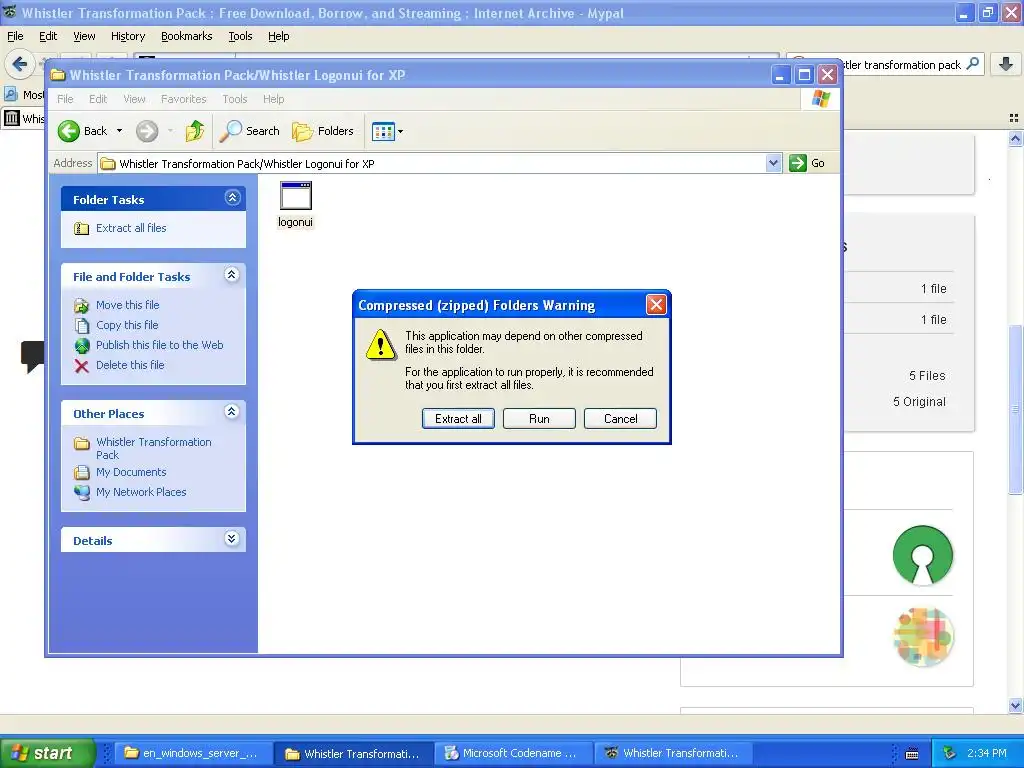This screenshot has width=1024, height=768.
Task: Click the Extract all files zipped-folder icon
Action: [82, 228]
